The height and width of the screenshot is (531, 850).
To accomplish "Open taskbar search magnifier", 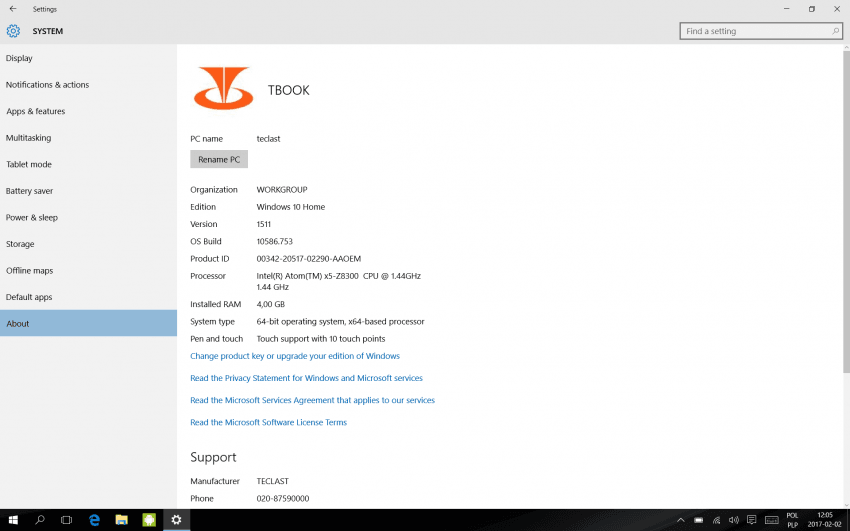I will tap(40, 520).
